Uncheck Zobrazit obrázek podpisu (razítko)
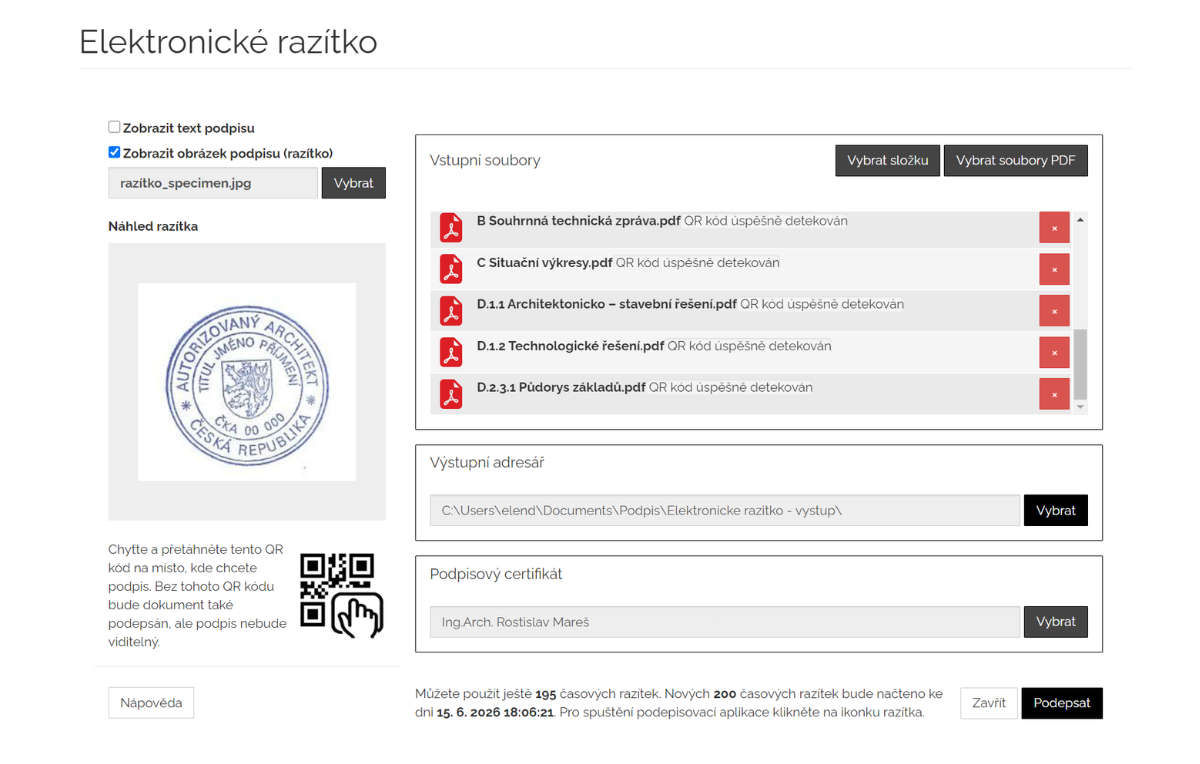 (114, 152)
